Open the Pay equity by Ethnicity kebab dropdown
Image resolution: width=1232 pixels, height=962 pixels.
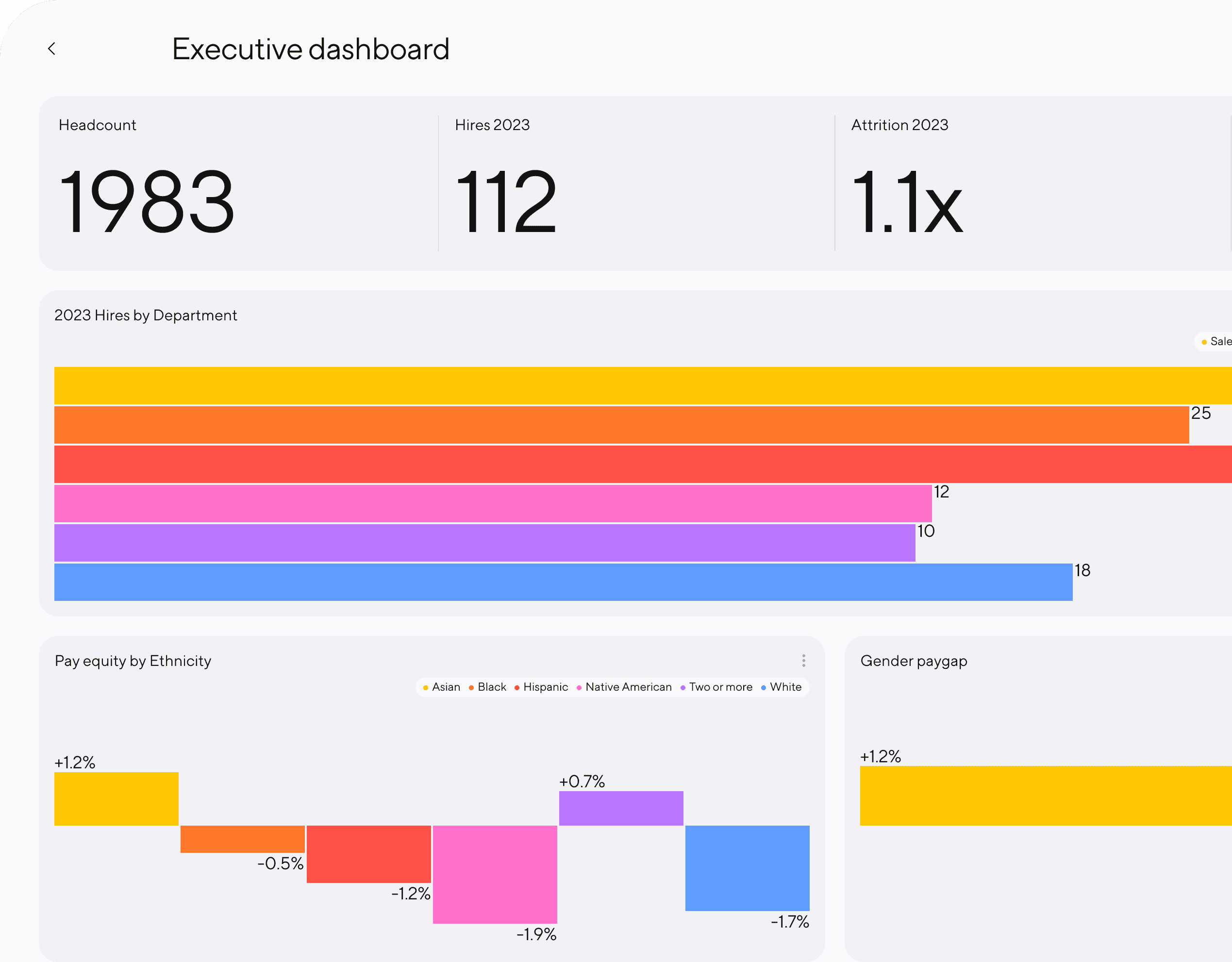click(x=803, y=660)
